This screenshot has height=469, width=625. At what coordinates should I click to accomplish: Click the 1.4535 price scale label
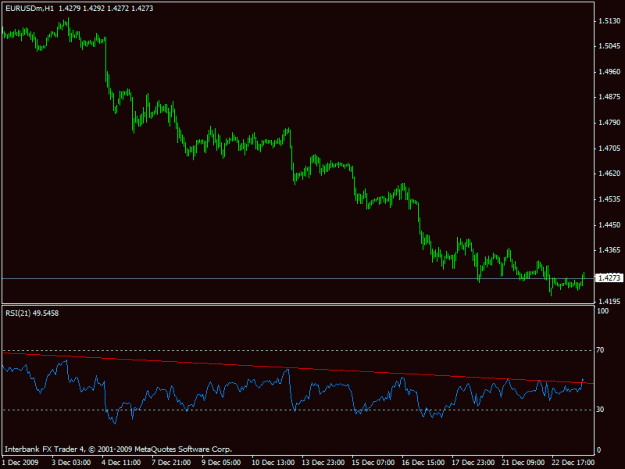pos(609,199)
